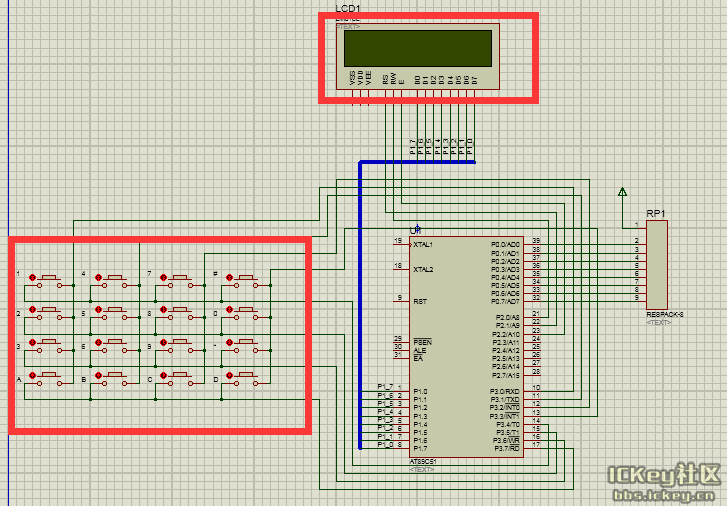The image size is (727, 506).
Task: Click pin number 28 of P2.7
Action: coord(536,371)
